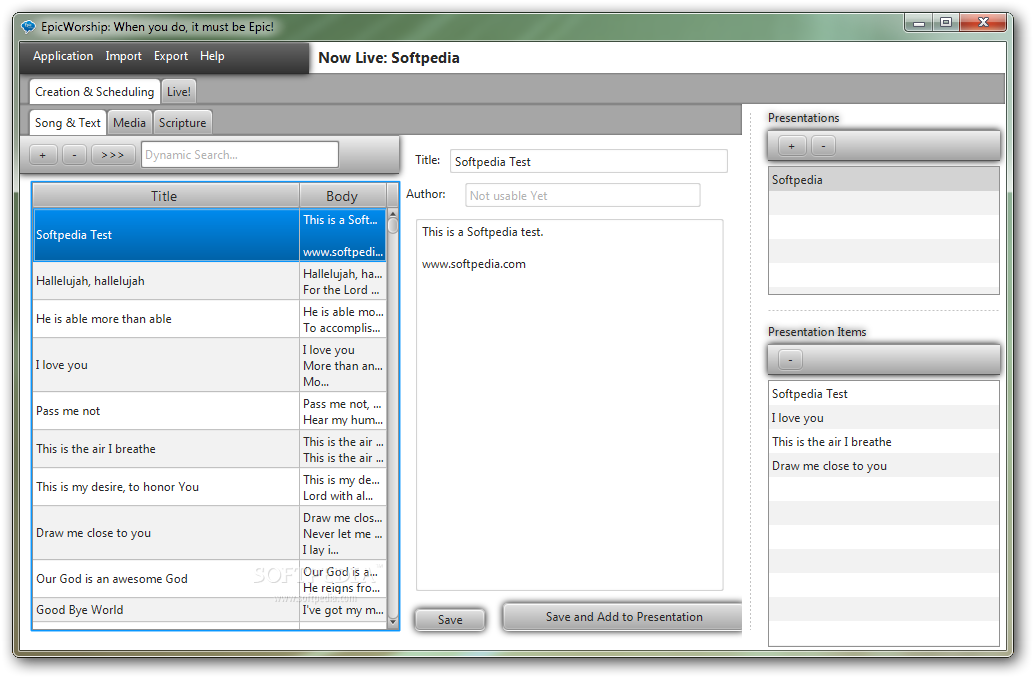Select song Hallelujah, hallelujah
Viewport: 1034px width, 678px height.
[x=209, y=281]
